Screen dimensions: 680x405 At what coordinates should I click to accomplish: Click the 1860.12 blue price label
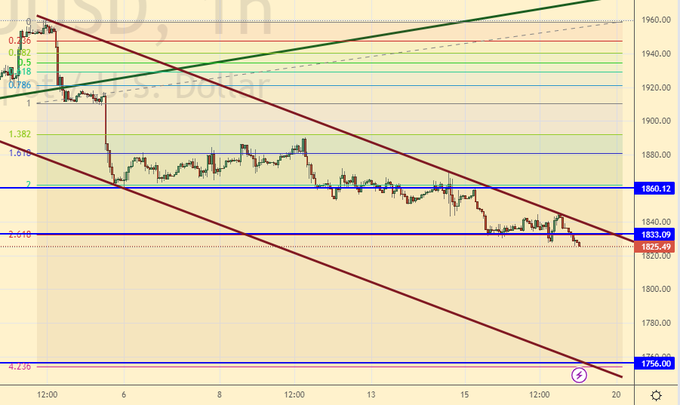(656, 188)
